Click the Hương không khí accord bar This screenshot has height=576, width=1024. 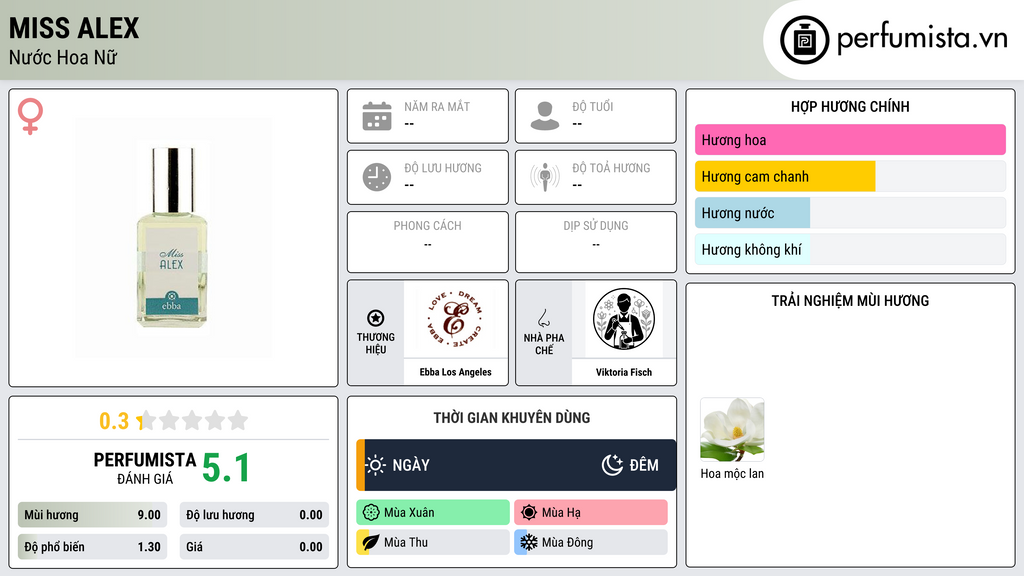coord(850,249)
